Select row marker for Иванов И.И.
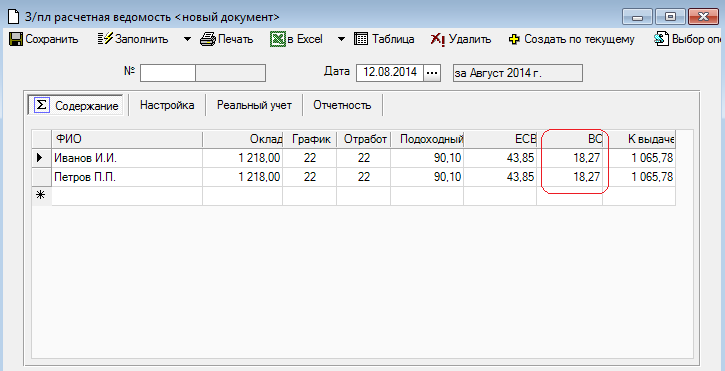The image size is (725, 371). [42, 158]
